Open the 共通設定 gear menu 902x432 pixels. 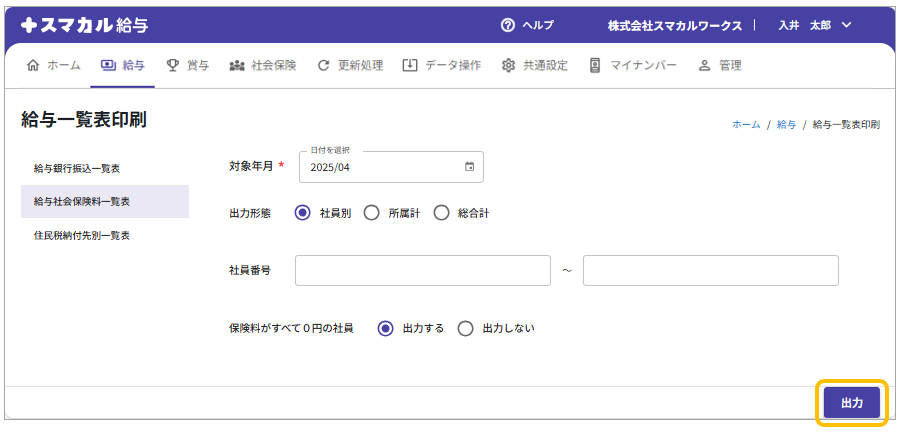coord(534,65)
